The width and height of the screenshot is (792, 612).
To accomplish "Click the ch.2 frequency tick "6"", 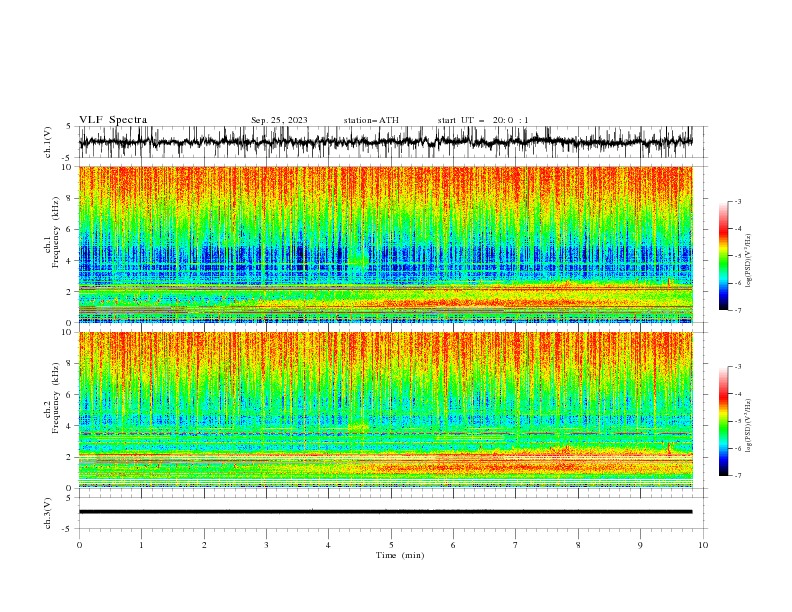I will pos(71,395).
